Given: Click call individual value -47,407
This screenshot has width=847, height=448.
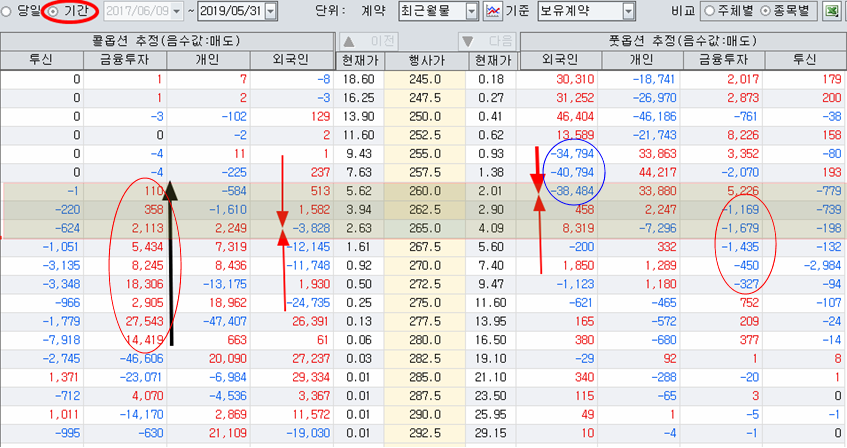Looking at the screenshot, I should click(x=225, y=322).
